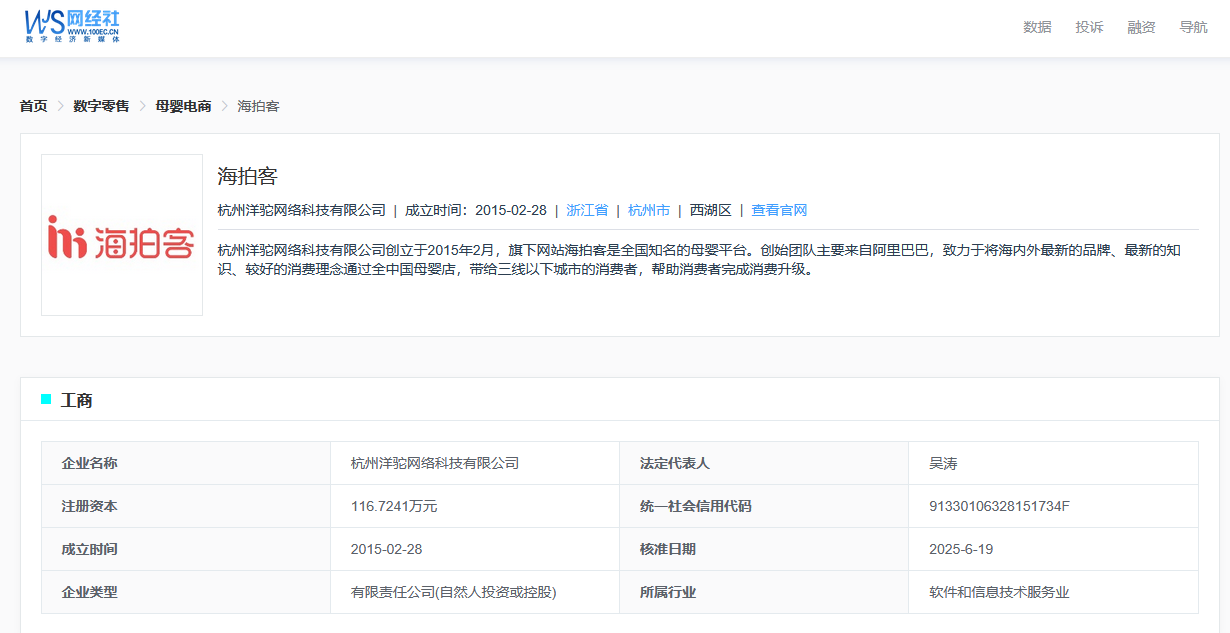Select the 软件和信息技术服务业 value
The height and width of the screenshot is (633, 1230).
click(999, 592)
